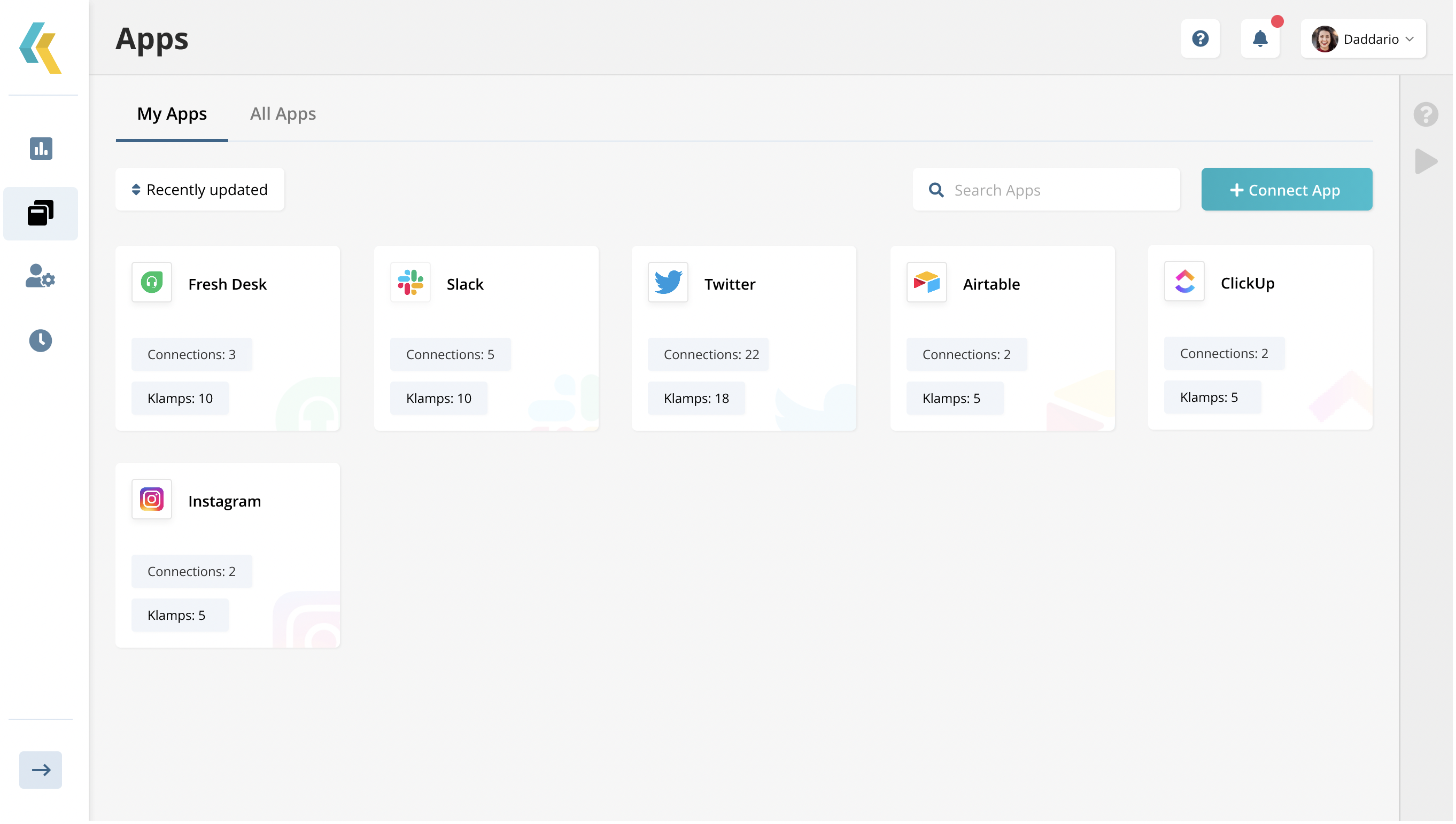The height and width of the screenshot is (824, 1456).
Task: Open the Slack app card
Action: click(x=487, y=338)
